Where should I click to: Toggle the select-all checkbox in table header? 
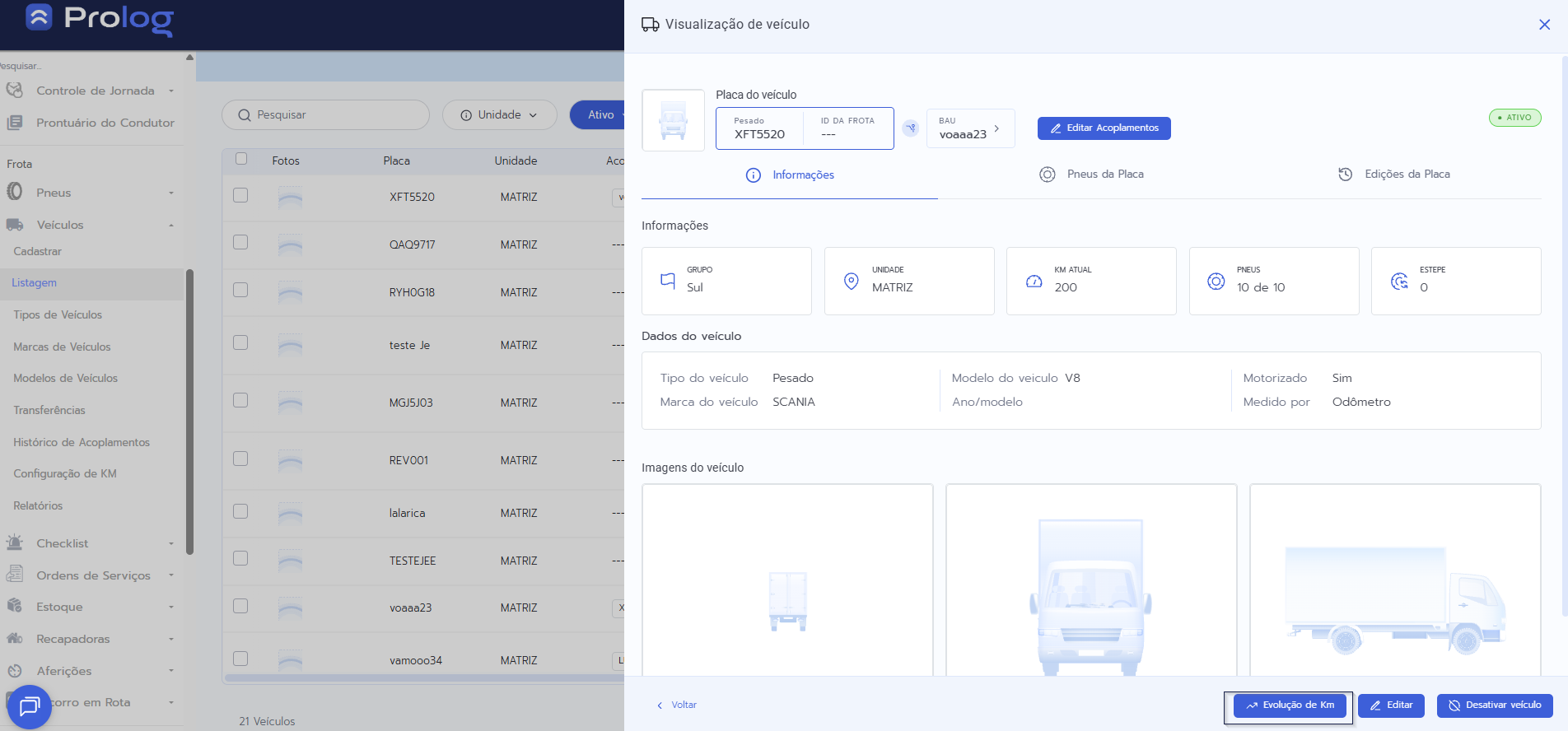[x=241, y=159]
